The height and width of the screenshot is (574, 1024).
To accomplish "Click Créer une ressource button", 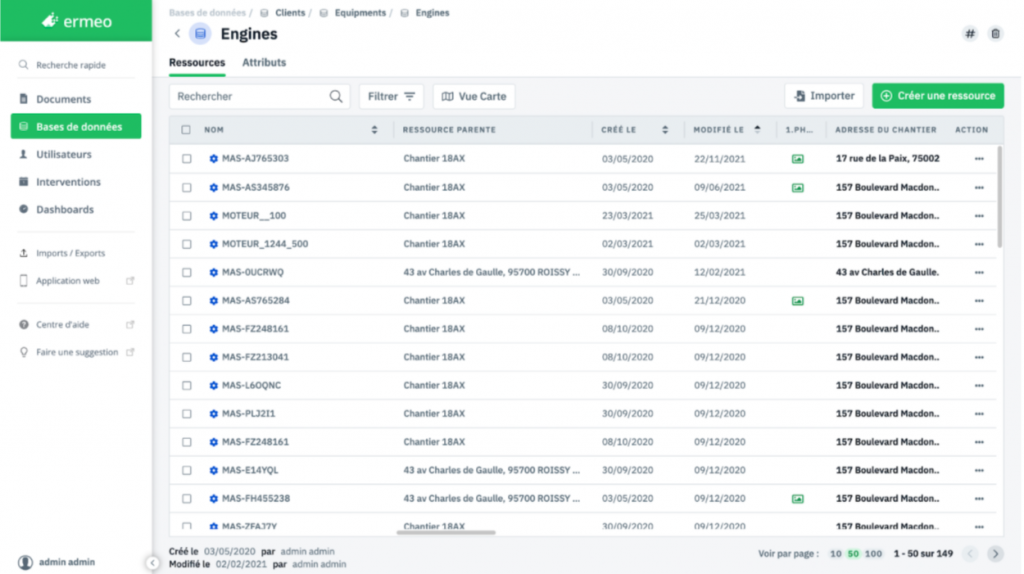I will [938, 96].
